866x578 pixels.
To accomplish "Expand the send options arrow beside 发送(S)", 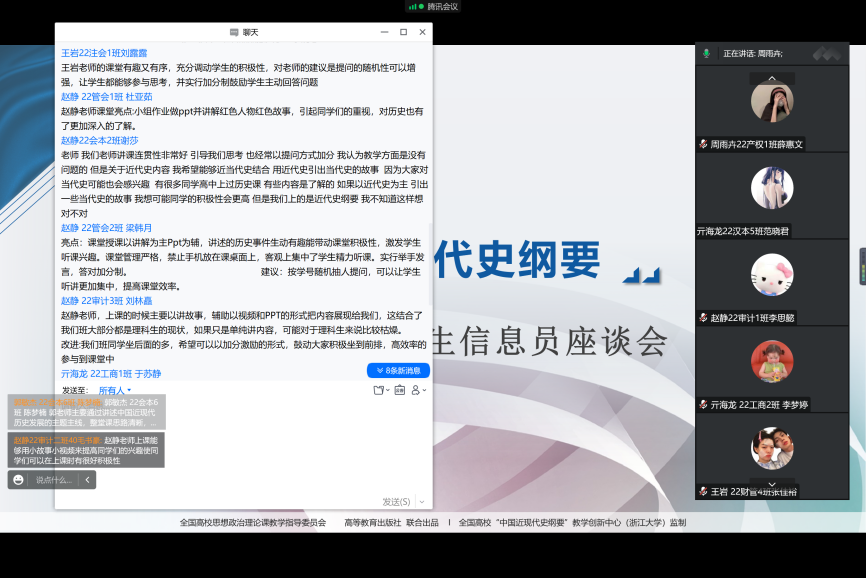I will [422, 501].
